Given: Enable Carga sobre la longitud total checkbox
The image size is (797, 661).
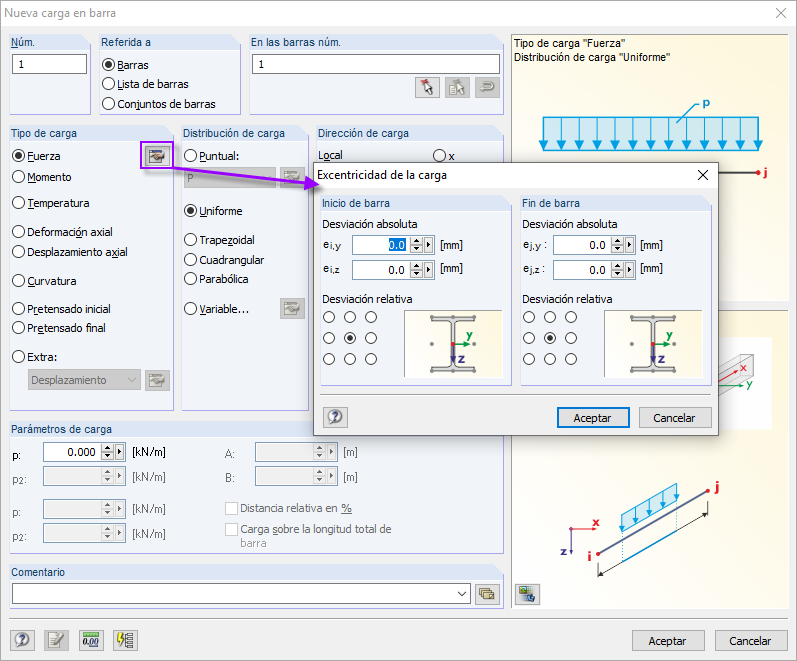Looking at the screenshot, I should pos(231,529).
